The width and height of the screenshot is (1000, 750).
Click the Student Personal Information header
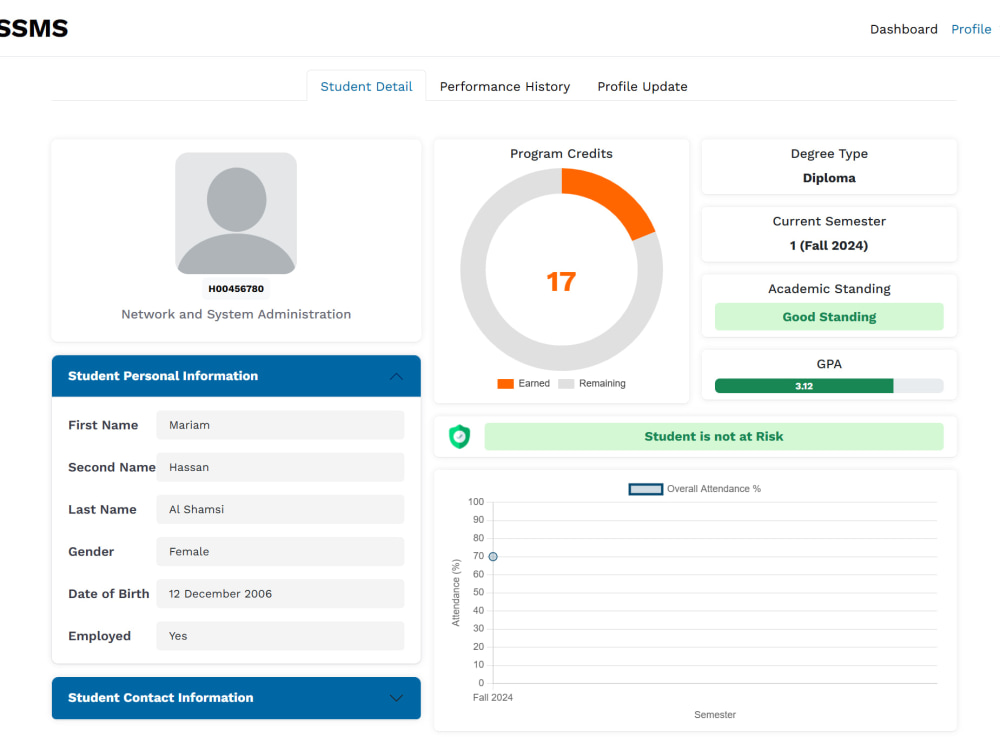point(236,376)
